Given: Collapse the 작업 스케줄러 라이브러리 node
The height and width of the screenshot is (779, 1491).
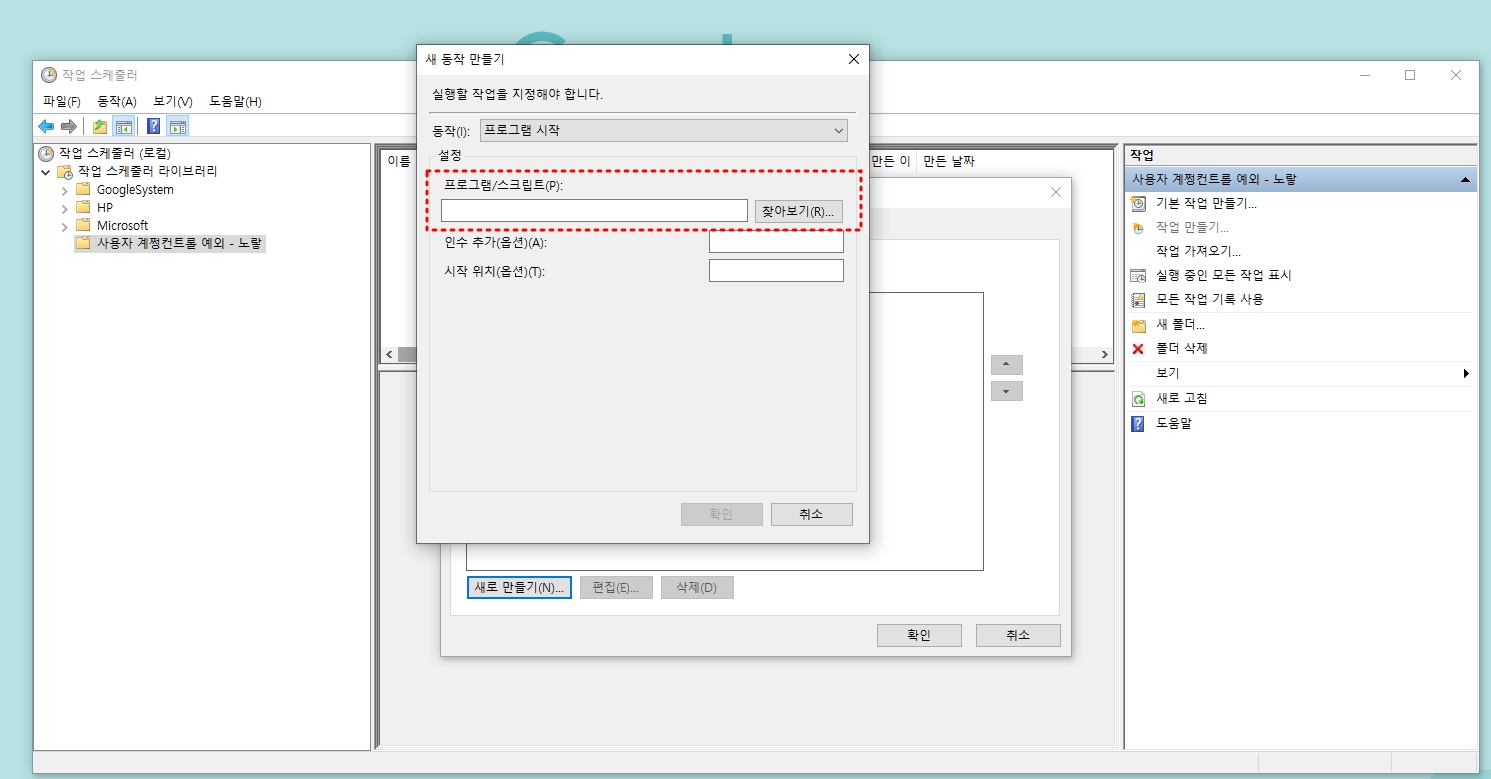Looking at the screenshot, I should tap(46, 172).
